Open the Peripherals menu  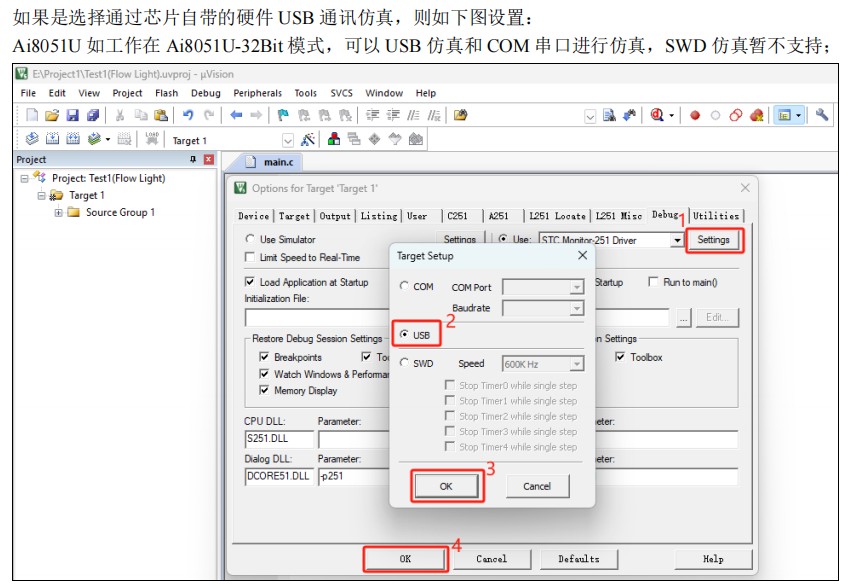point(257,93)
